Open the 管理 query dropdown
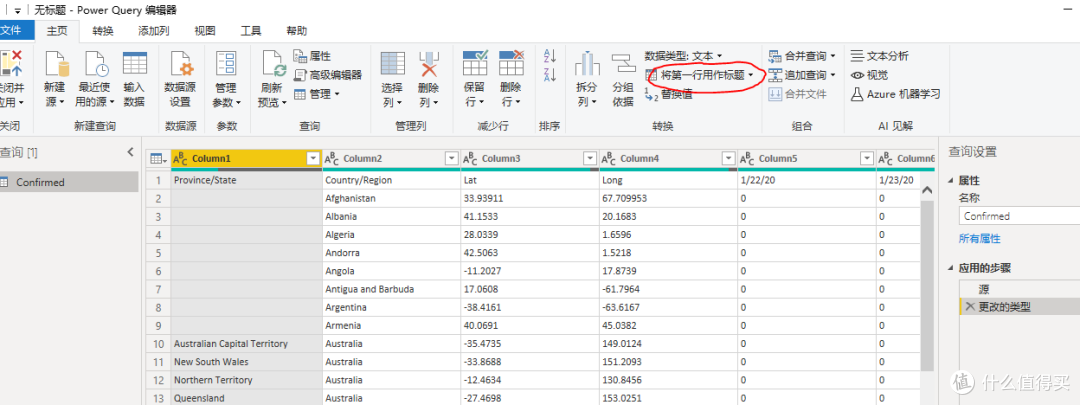 tap(316, 94)
